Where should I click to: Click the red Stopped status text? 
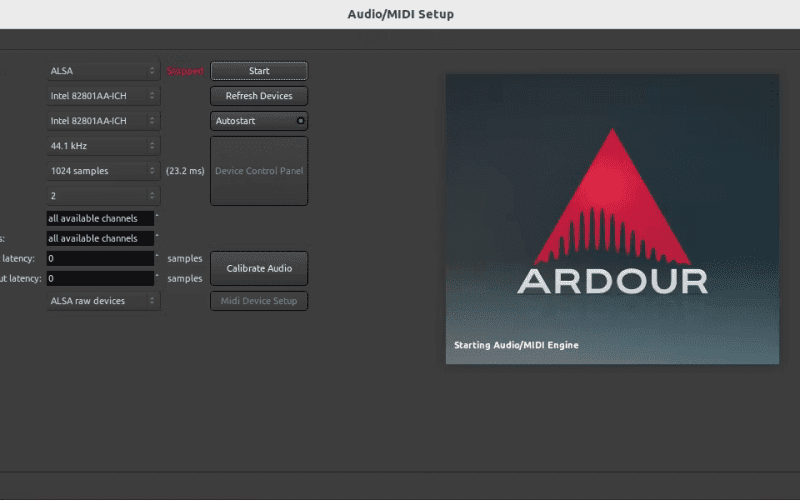(185, 71)
